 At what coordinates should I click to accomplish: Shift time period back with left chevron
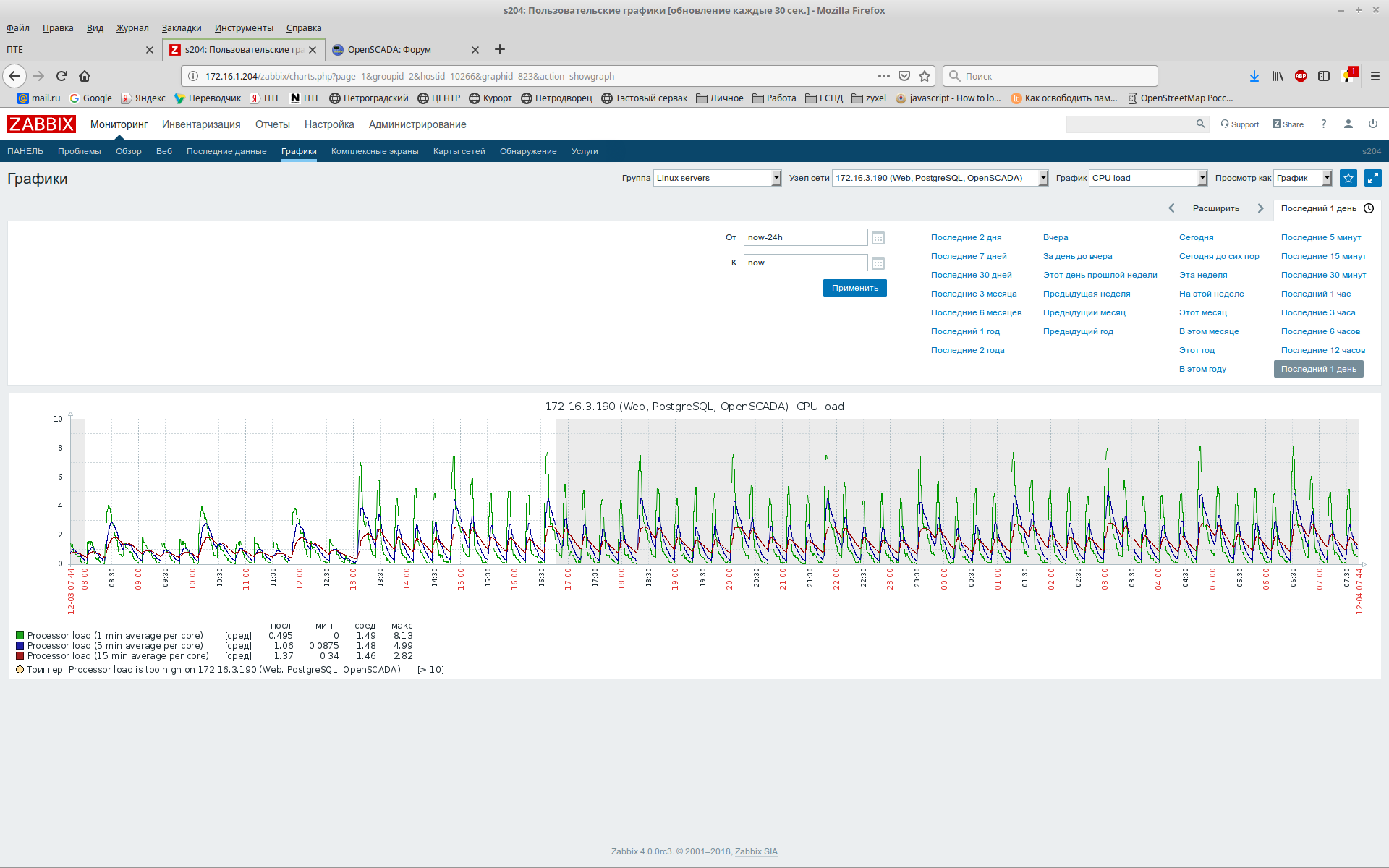[x=1171, y=208]
